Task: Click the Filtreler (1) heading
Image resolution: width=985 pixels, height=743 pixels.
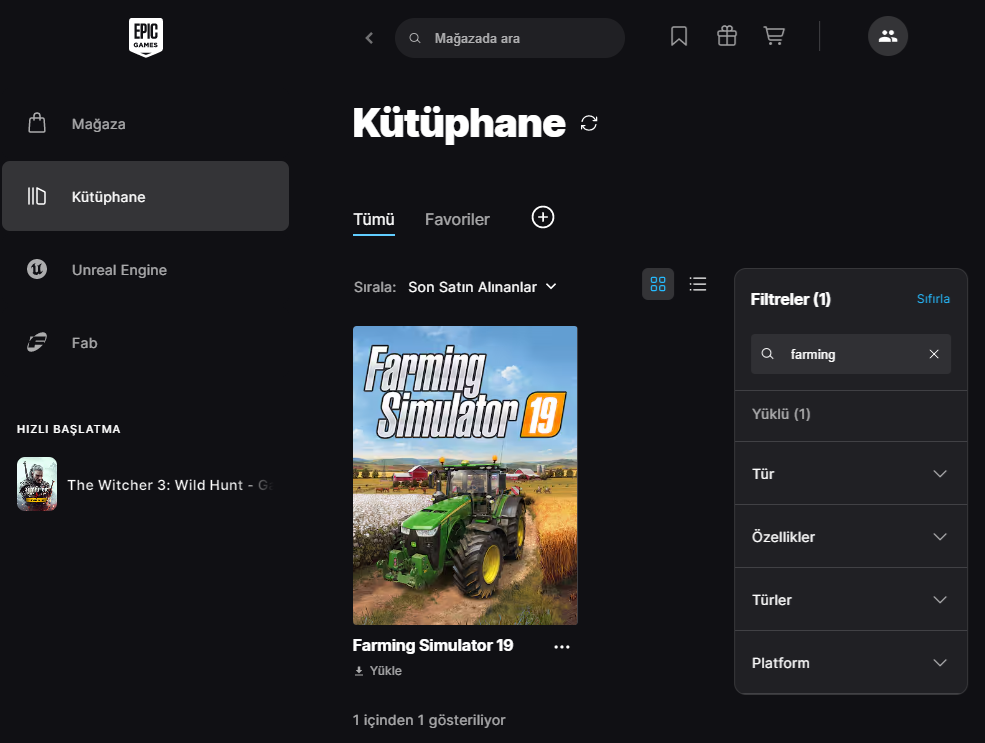Action: [x=790, y=299]
